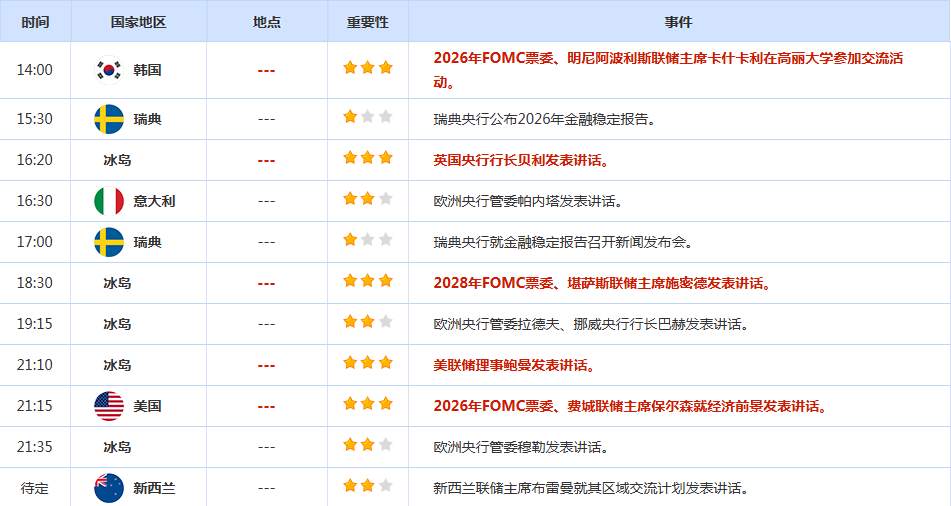Click the 事件 column header
Screen dimensions: 951x506
pyautogui.click(x=678, y=22)
